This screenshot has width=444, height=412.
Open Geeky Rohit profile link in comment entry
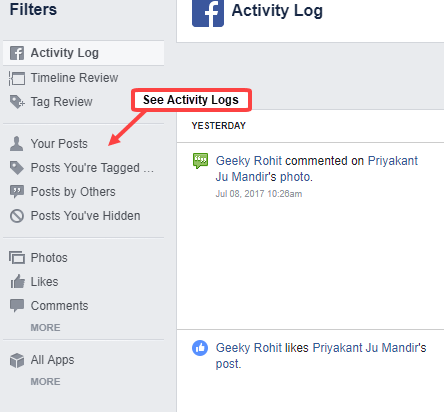(249, 161)
